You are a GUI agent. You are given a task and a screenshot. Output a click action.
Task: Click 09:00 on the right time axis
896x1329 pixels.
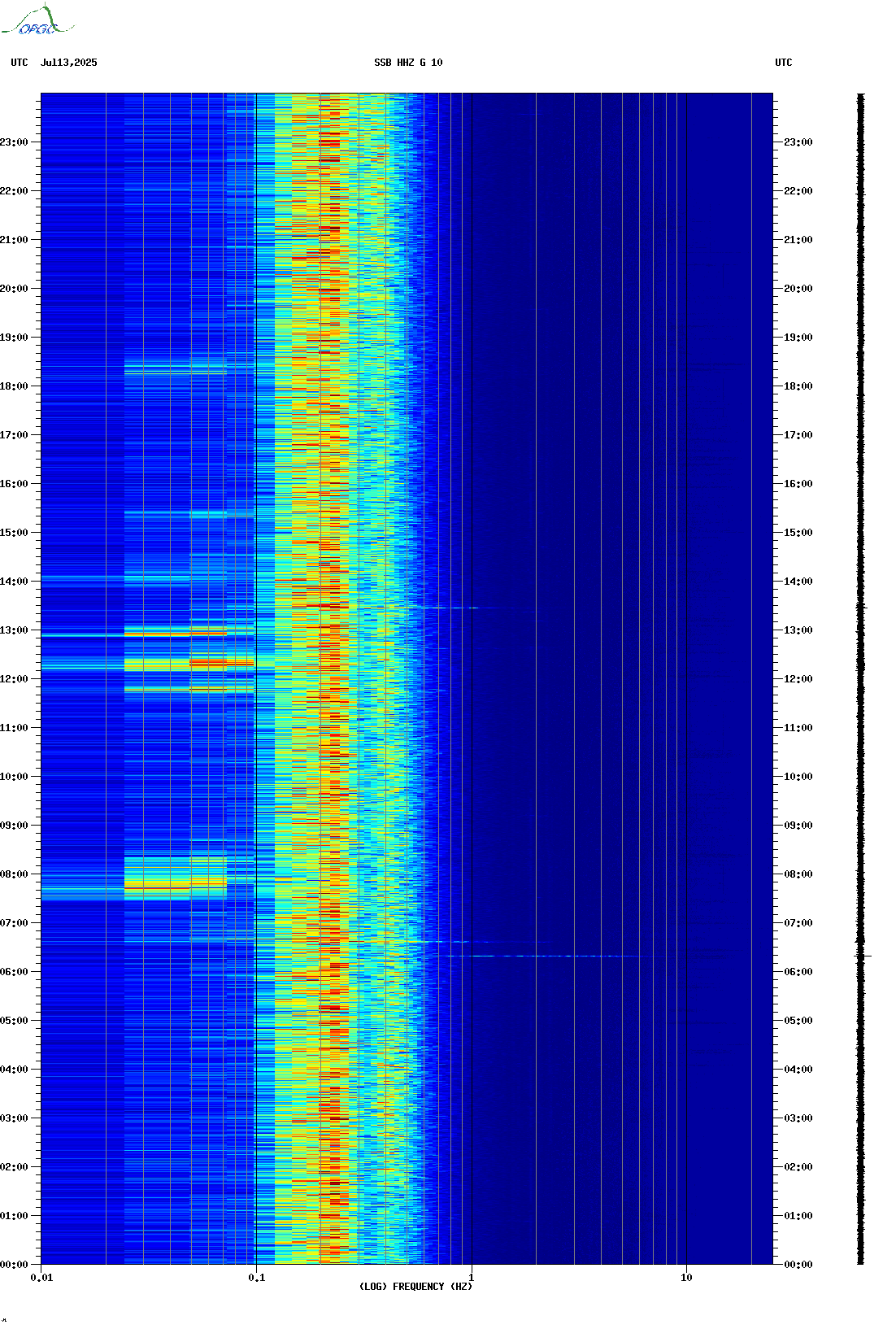coord(798,826)
